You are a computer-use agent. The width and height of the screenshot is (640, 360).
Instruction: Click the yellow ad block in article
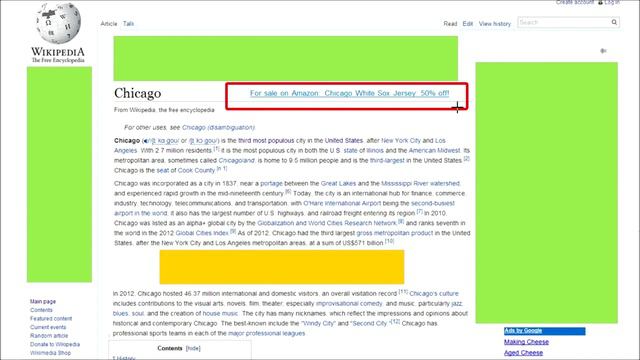[x=282, y=267]
